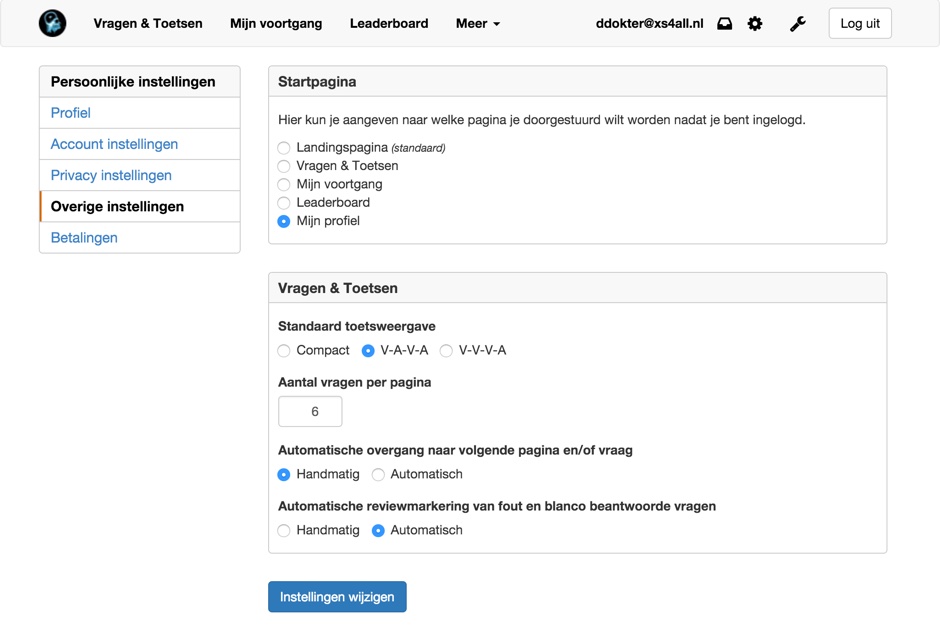Expand the Meer dropdown menu
This screenshot has width=940, height=631.
(477, 23)
